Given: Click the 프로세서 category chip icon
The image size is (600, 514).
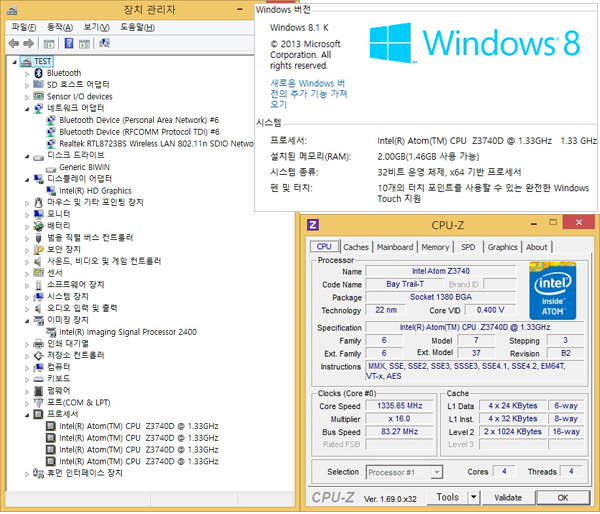Looking at the screenshot, I should [x=38, y=414].
